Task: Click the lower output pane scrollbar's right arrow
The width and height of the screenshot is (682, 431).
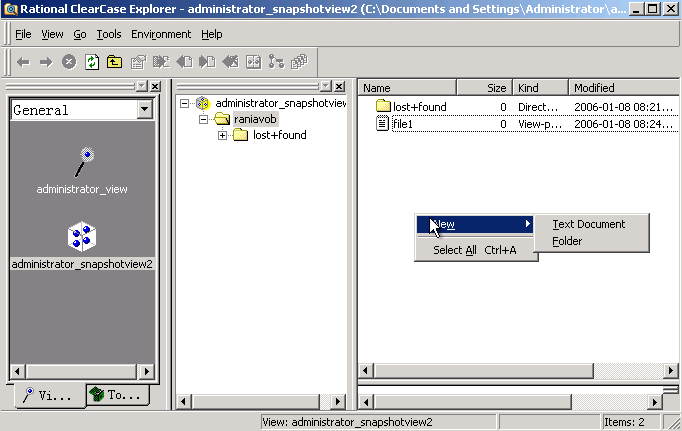Action: coord(655,402)
